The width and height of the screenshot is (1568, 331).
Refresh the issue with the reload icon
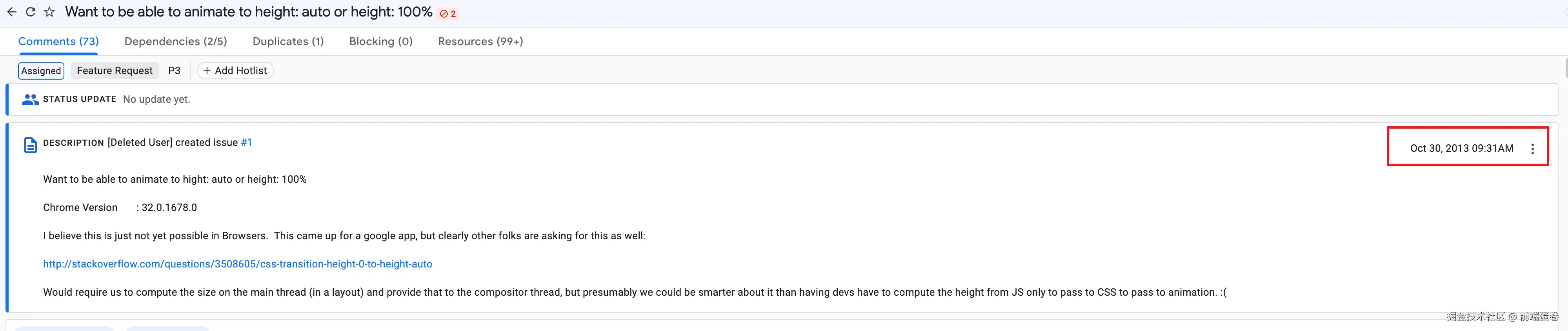(31, 12)
